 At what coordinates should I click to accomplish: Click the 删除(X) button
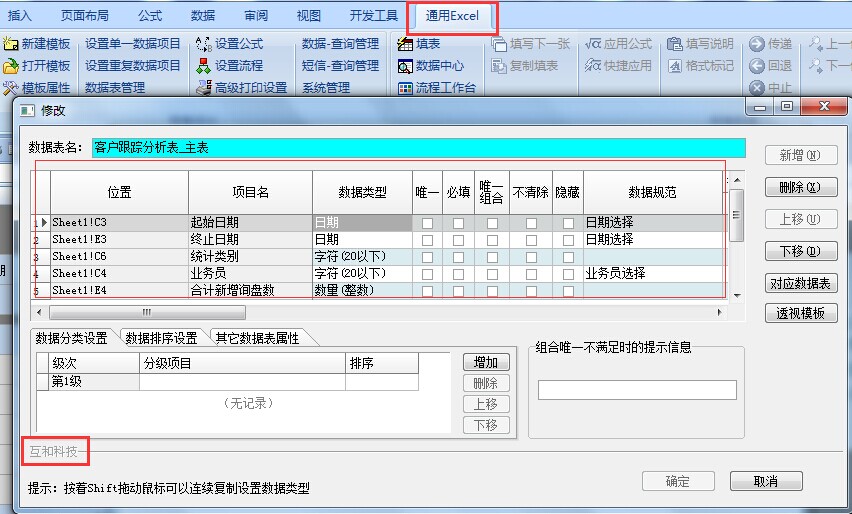(801, 187)
